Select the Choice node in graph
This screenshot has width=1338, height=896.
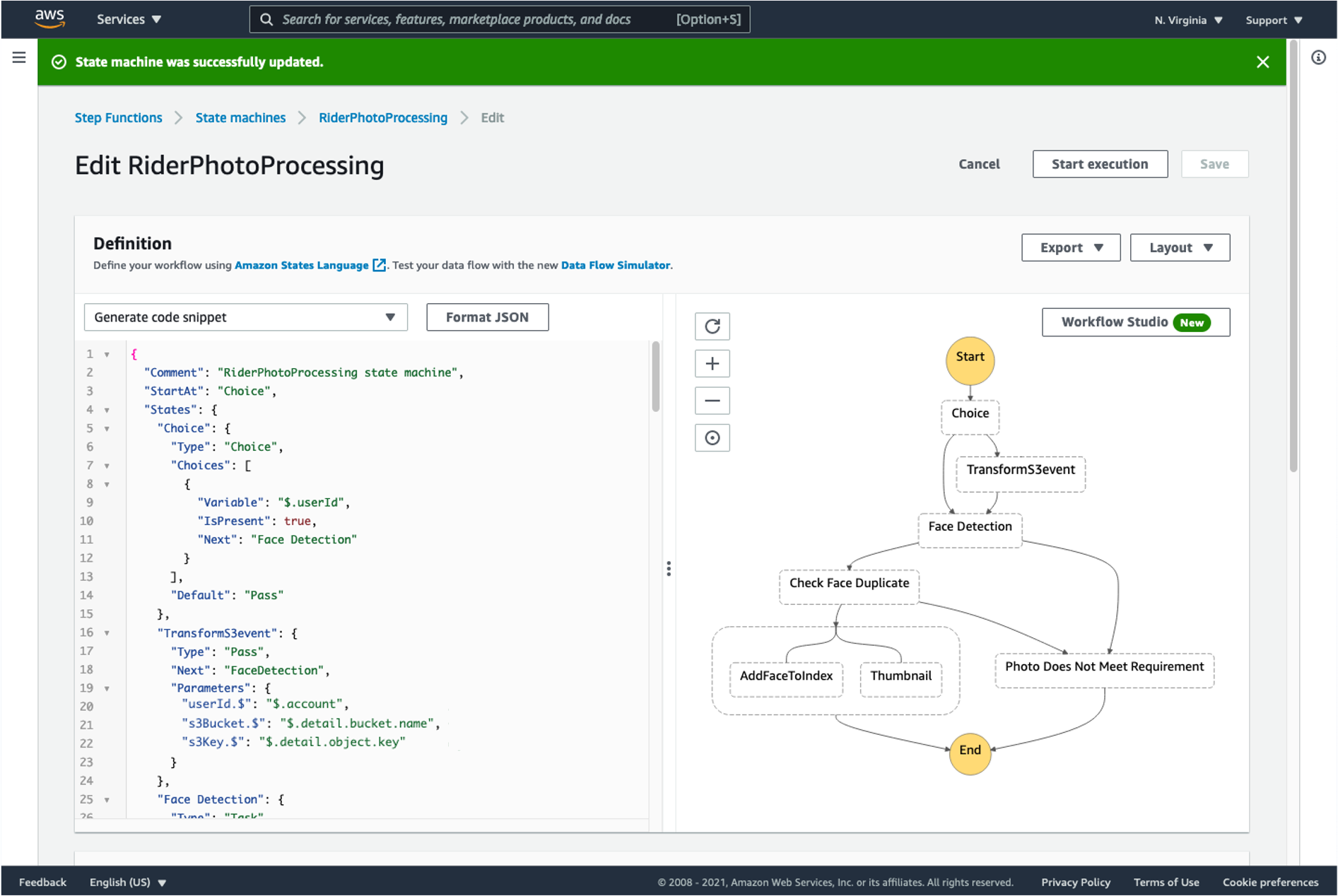coord(970,417)
